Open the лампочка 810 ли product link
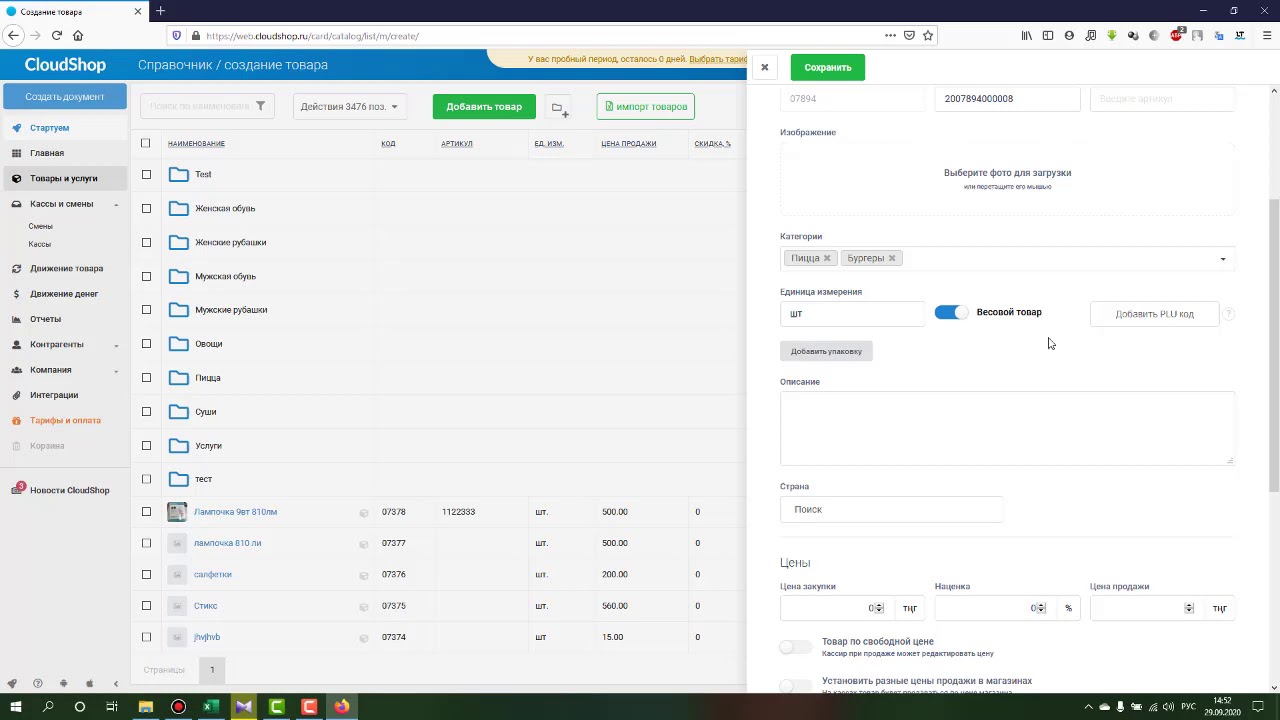This screenshot has height=720, width=1280. coord(227,543)
